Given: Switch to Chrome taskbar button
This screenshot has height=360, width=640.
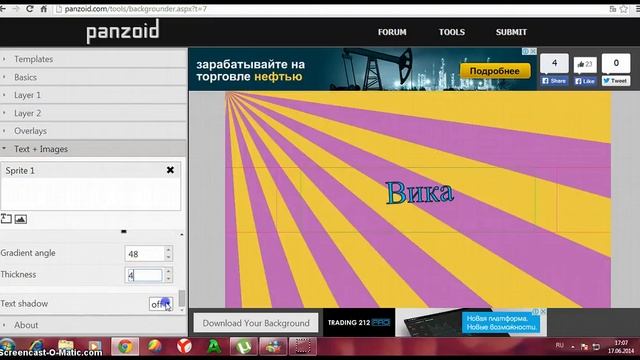Looking at the screenshot, I should [125, 346].
